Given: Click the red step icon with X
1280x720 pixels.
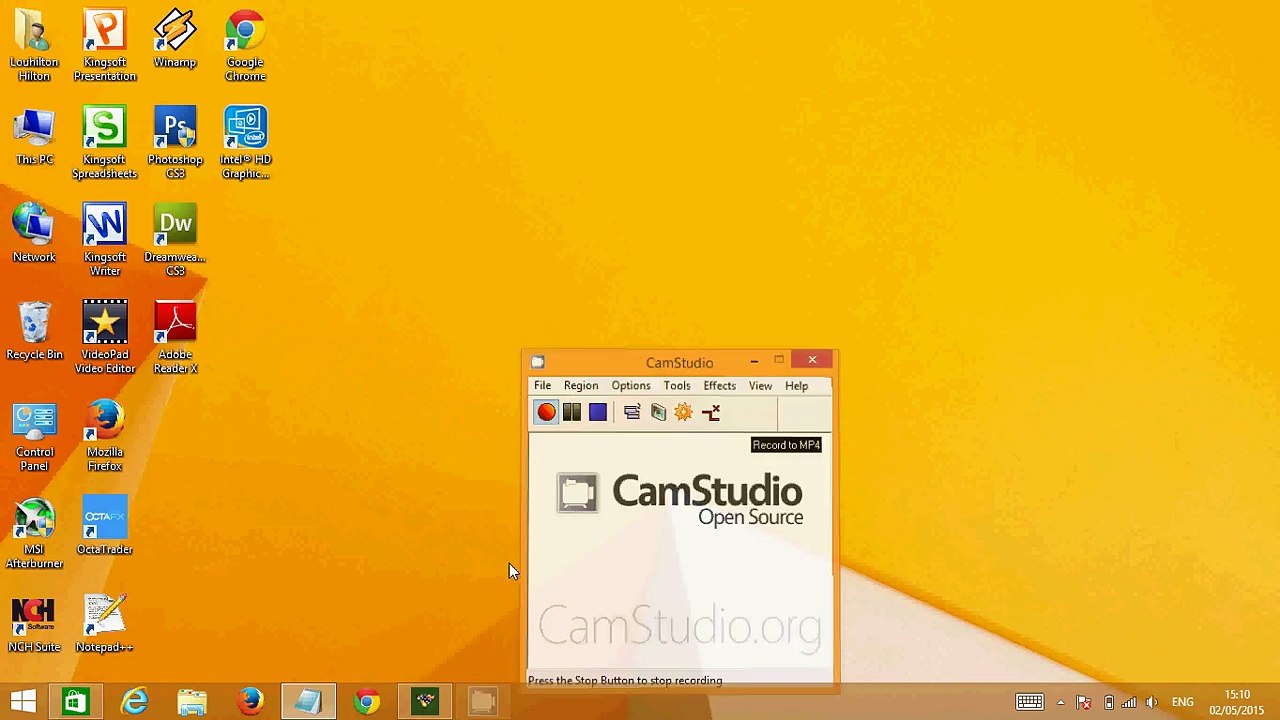Looking at the screenshot, I should pos(711,412).
